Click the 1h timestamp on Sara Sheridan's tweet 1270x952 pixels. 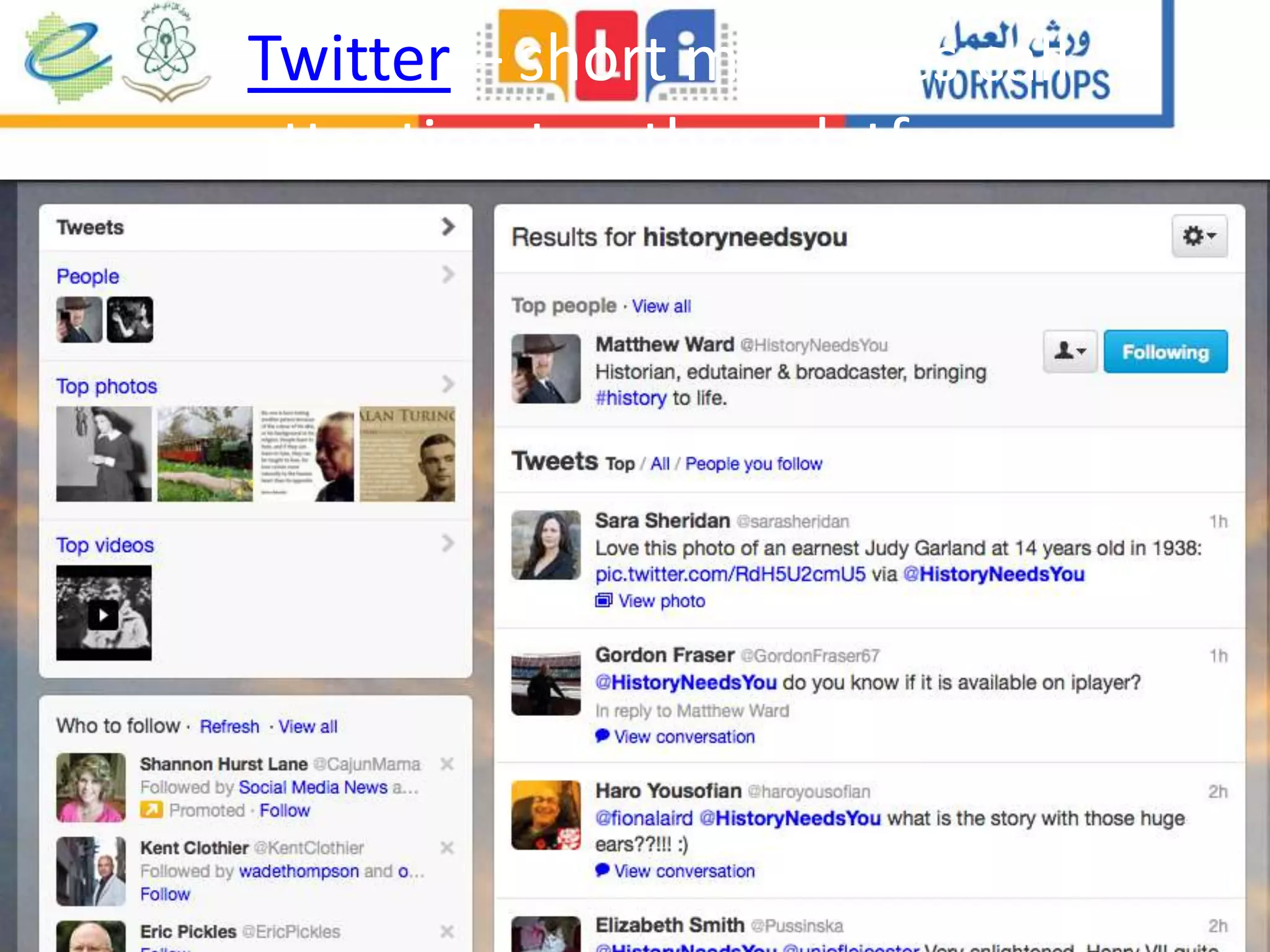point(1219,521)
